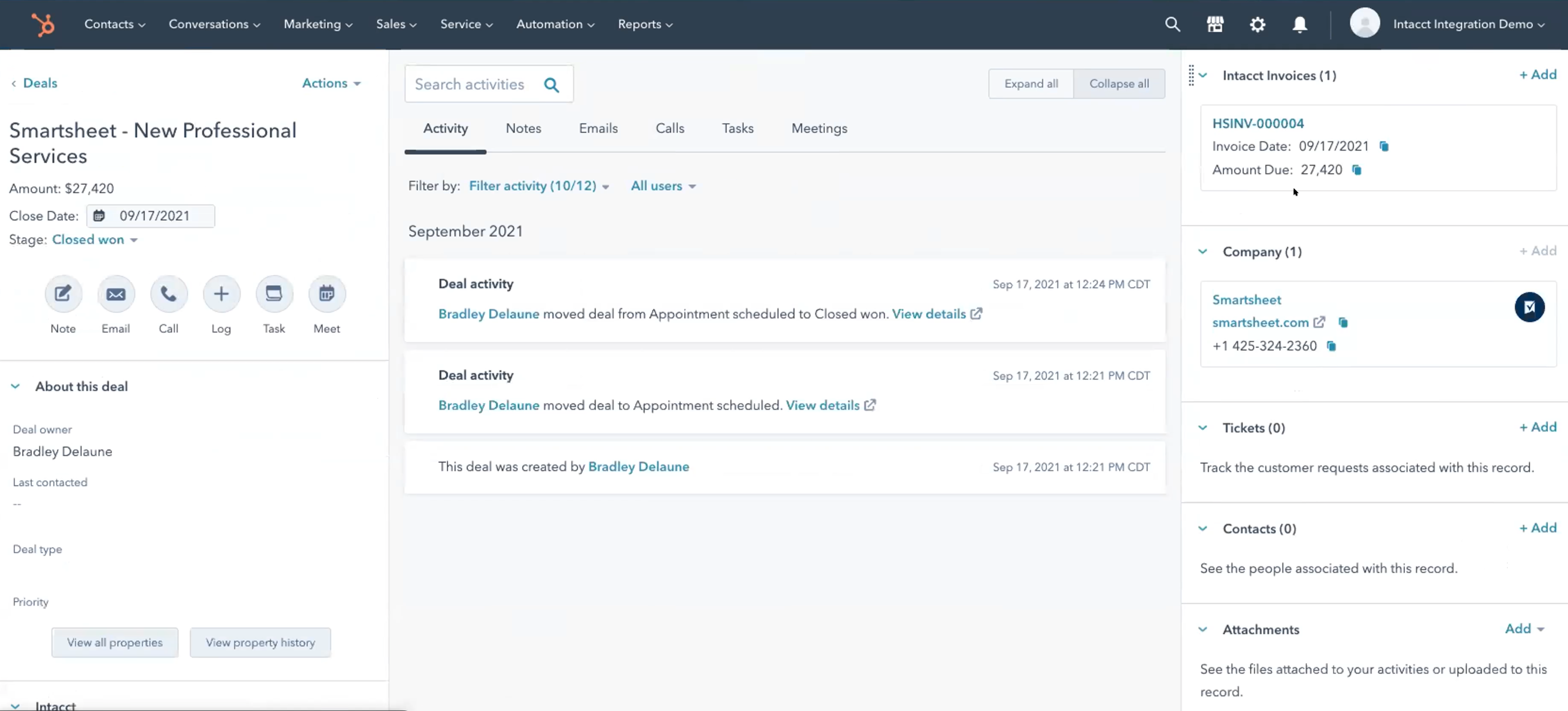Open the settings gear
The width and height of the screenshot is (1568, 711).
point(1258,24)
